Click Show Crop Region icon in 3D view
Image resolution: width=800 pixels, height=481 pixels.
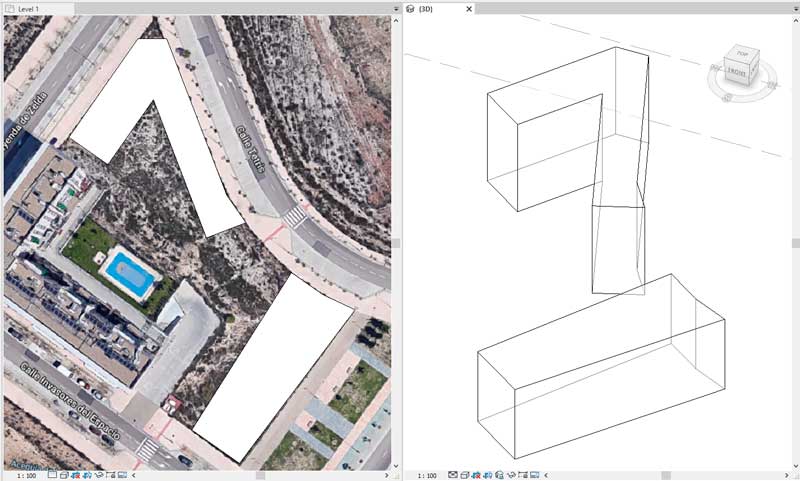[524, 475]
